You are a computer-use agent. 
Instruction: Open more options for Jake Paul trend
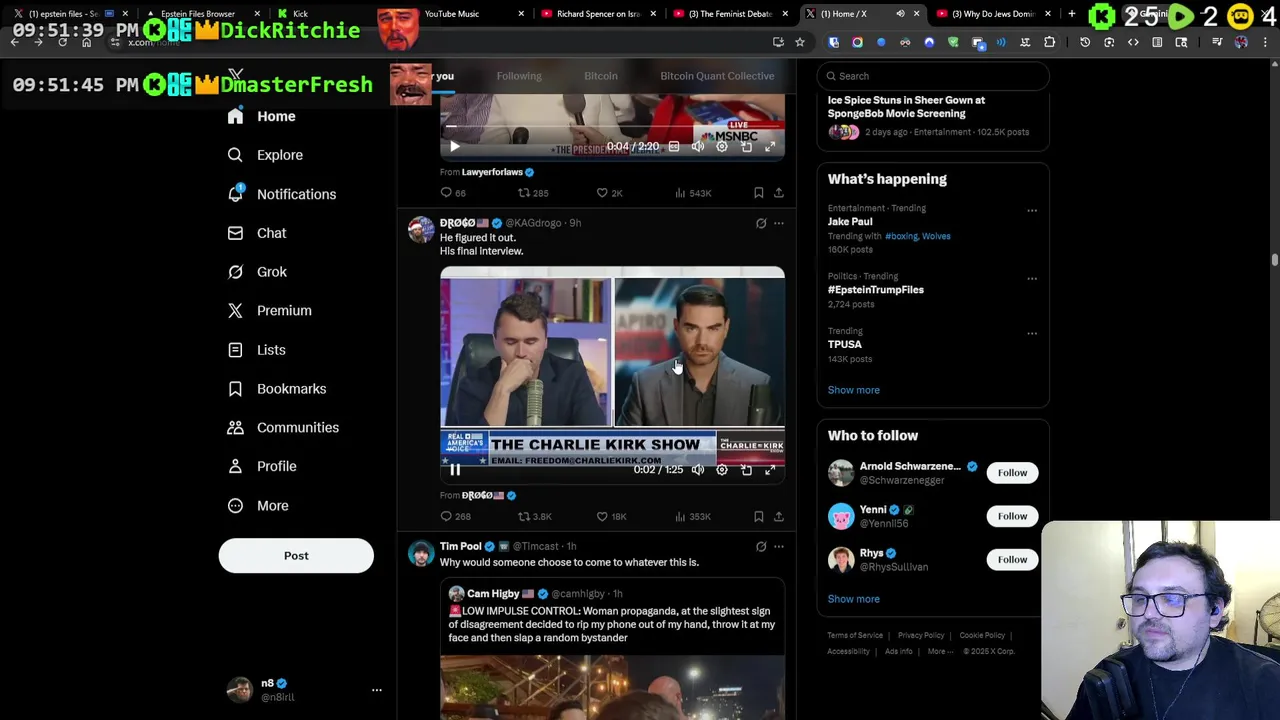point(1032,210)
